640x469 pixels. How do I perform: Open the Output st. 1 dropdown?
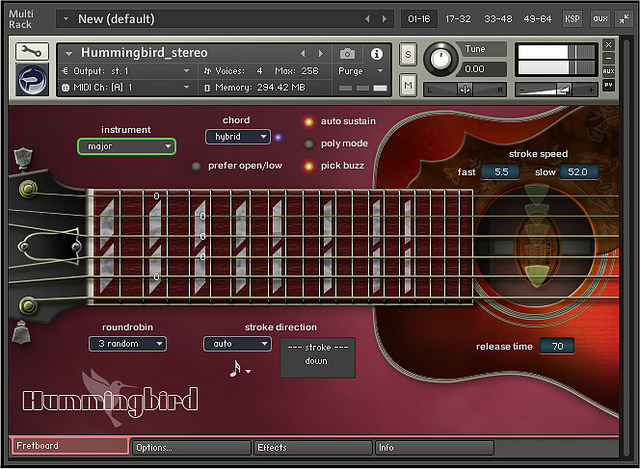point(186,71)
